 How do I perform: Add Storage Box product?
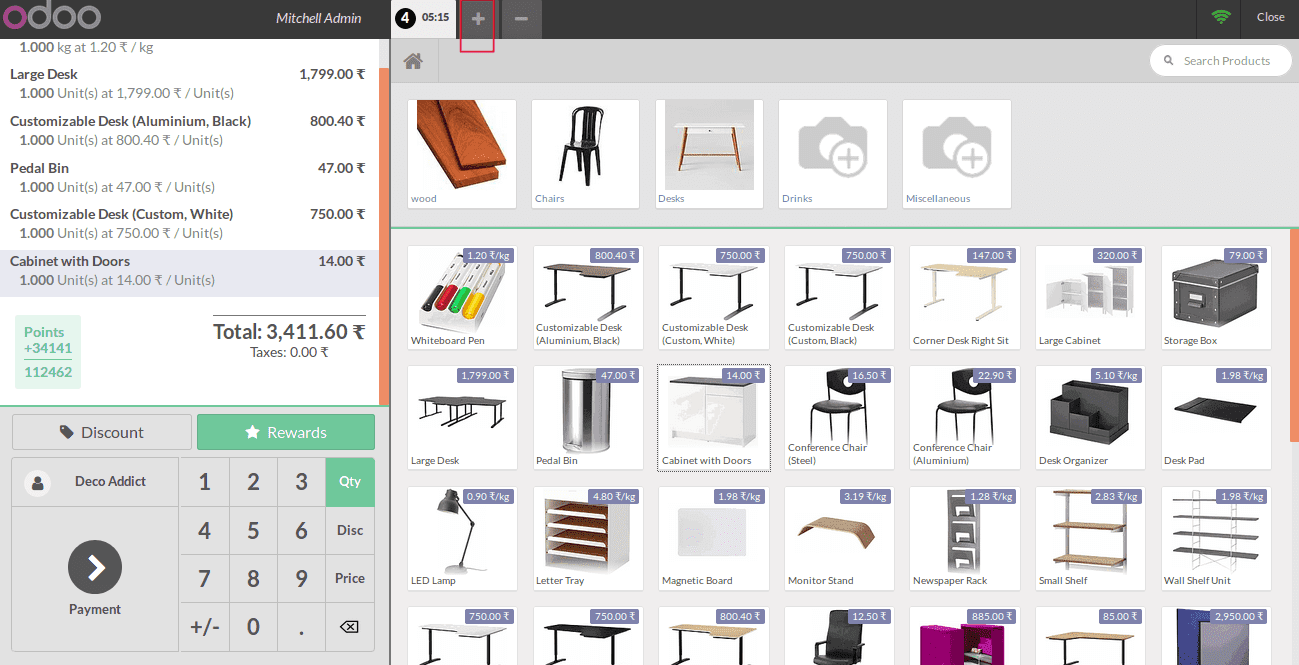tap(1216, 298)
